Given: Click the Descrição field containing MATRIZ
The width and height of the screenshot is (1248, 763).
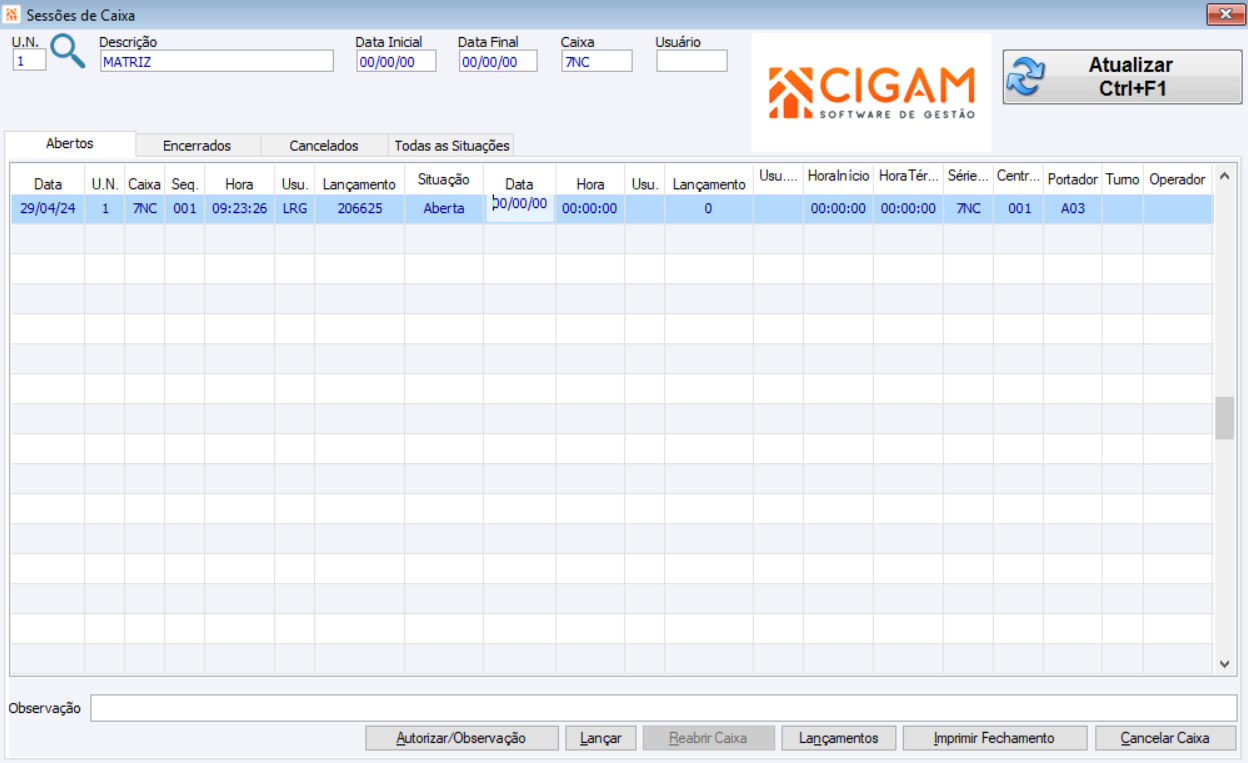Looking at the screenshot, I should [216, 61].
